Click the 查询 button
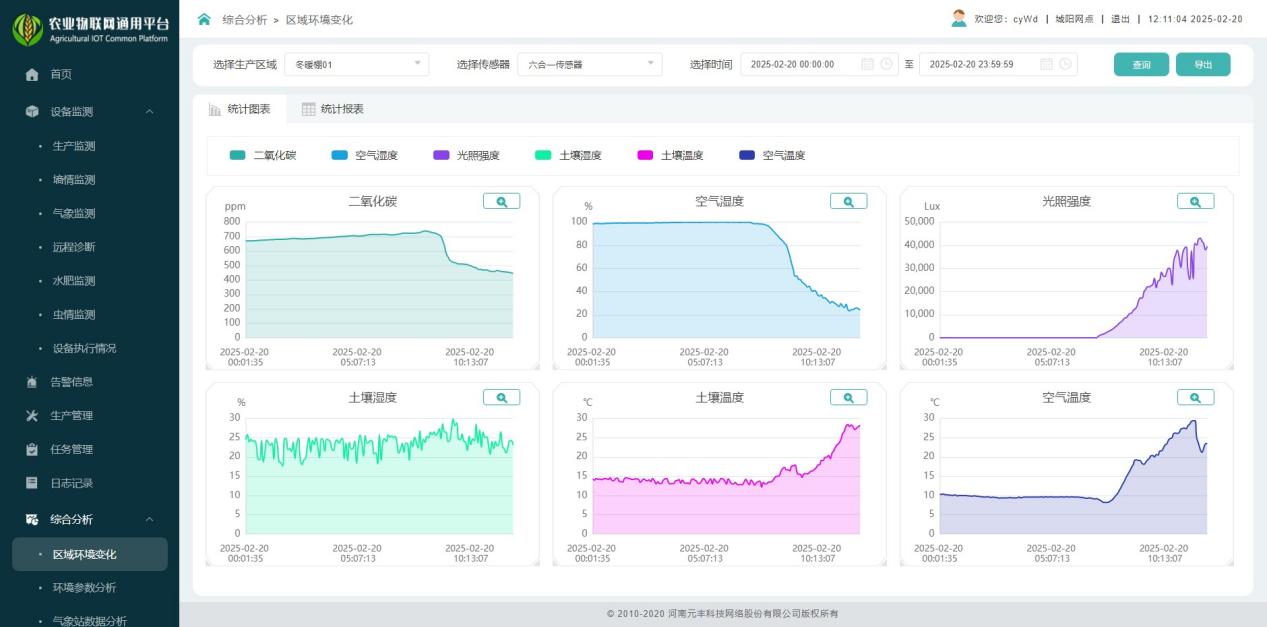Image resolution: width=1267 pixels, height=627 pixels. (1141, 65)
